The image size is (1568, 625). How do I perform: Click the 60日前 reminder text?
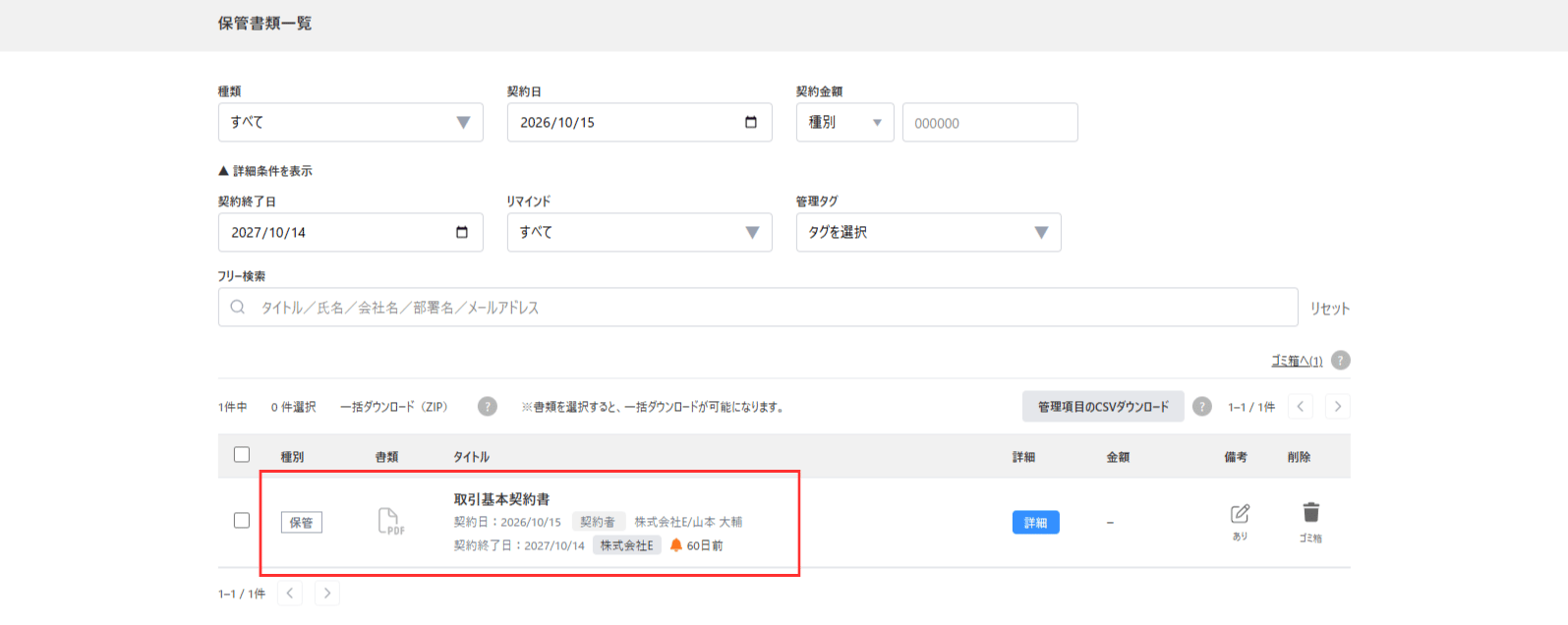[705, 545]
